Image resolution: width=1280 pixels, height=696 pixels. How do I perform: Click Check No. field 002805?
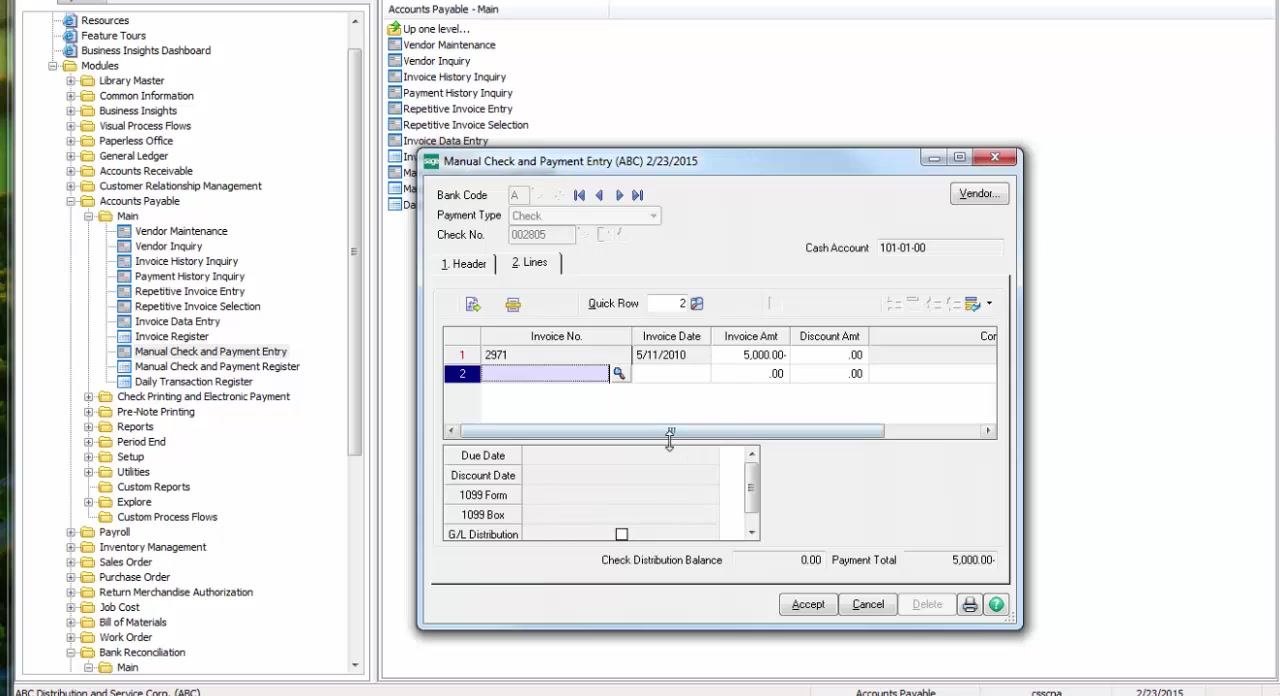(542, 235)
